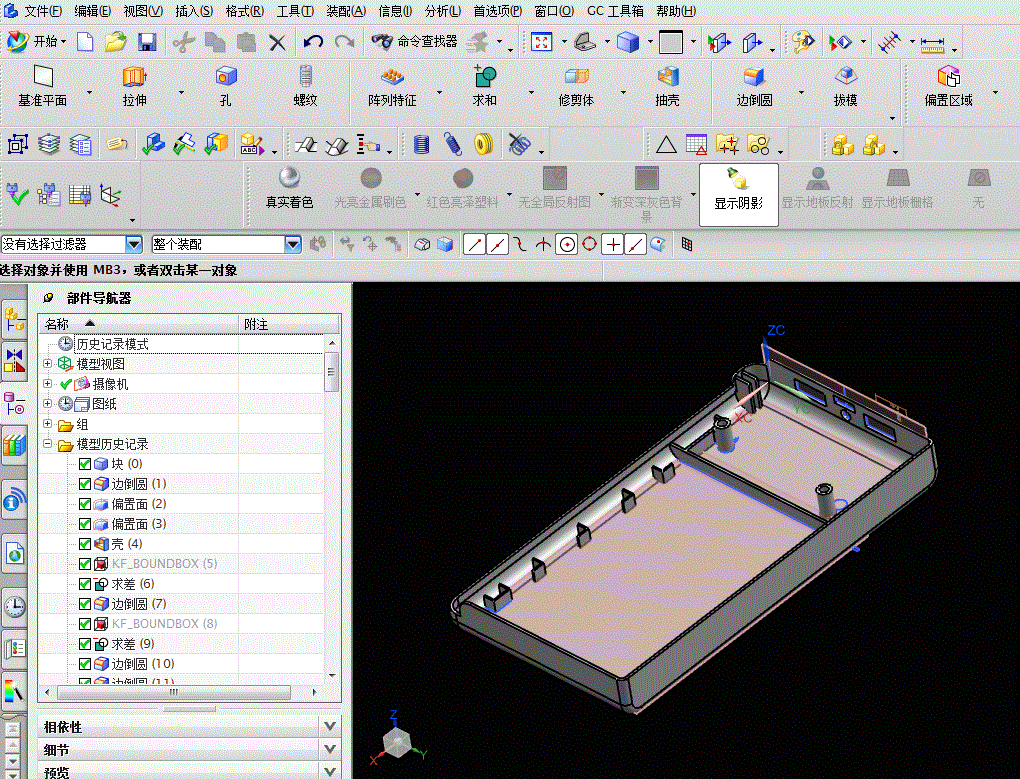Toggle the 壳 (4) checkbox
This screenshot has height=779, width=1020.
(85, 544)
